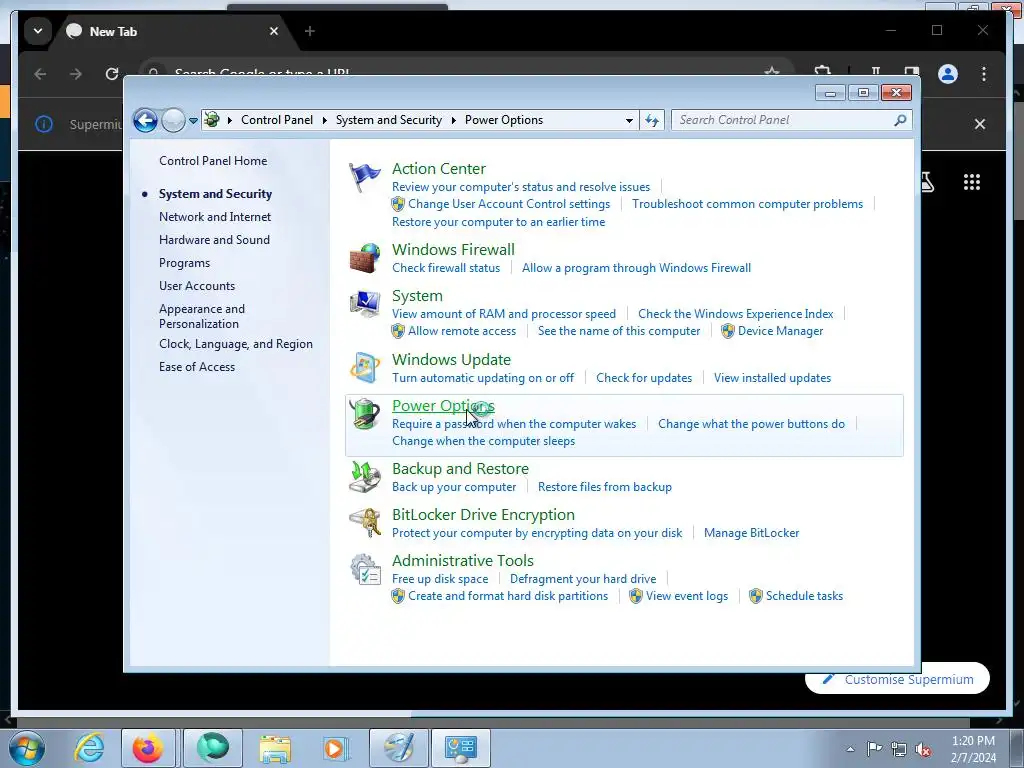The height and width of the screenshot is (768, 1024).
Task: Click the System computer monitor icon
Action: (x=364, y=304)
